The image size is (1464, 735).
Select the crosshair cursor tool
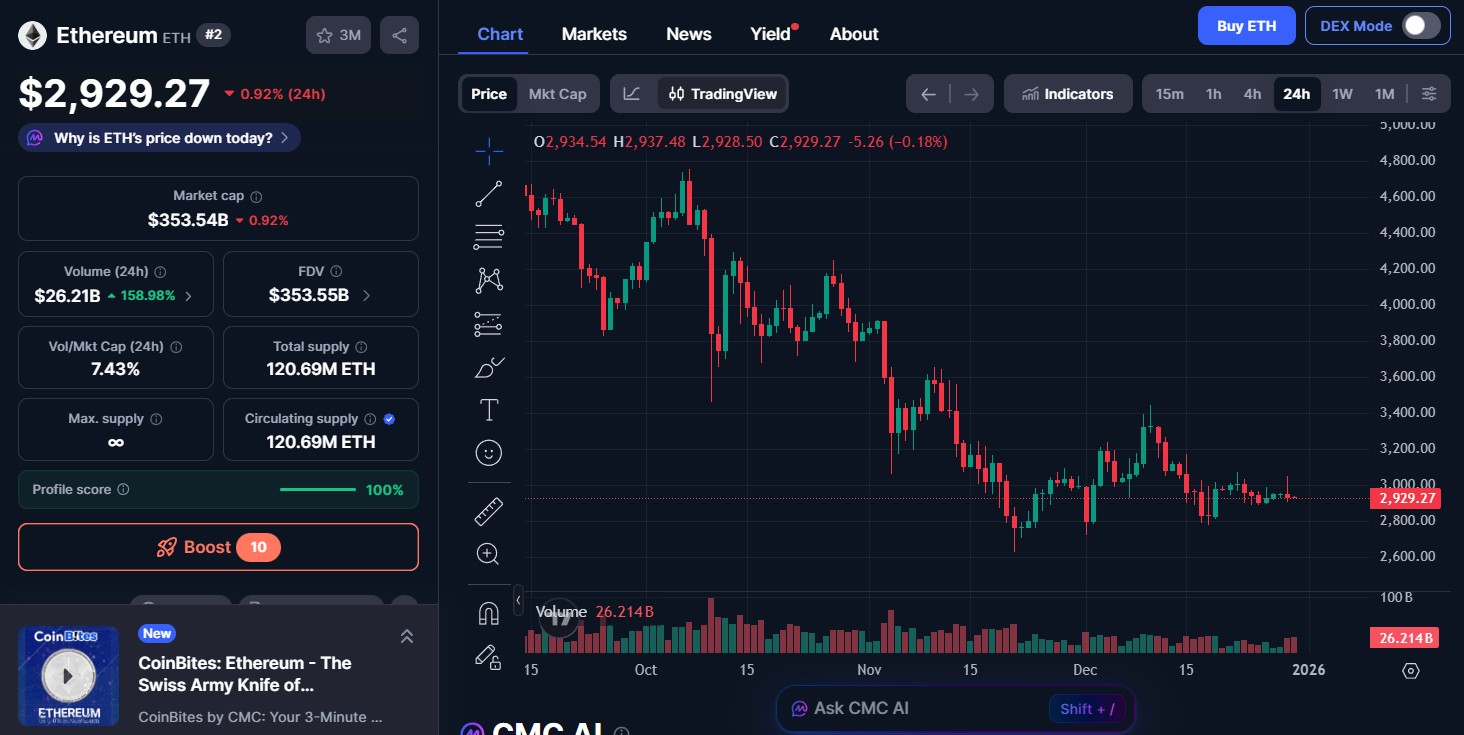(x=489, y=151)
